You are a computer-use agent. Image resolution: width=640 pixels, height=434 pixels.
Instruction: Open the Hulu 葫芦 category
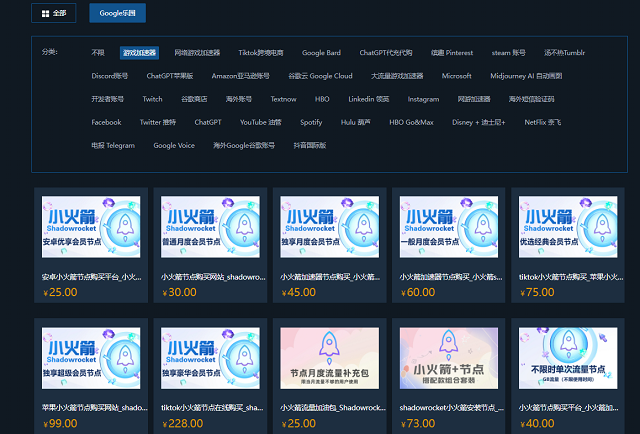point(356,122)
